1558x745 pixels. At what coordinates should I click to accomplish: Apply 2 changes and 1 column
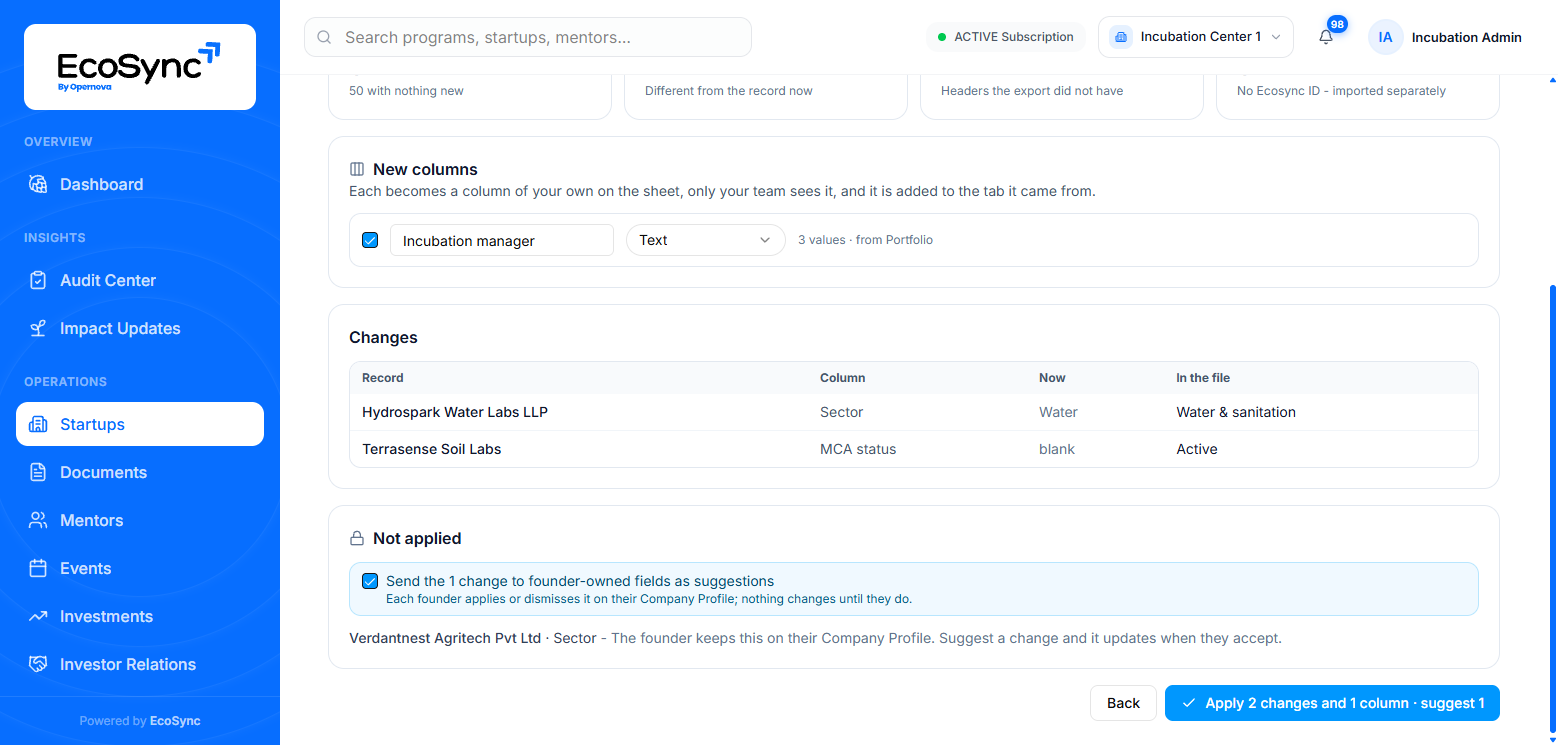click(x=1332, y=703)
